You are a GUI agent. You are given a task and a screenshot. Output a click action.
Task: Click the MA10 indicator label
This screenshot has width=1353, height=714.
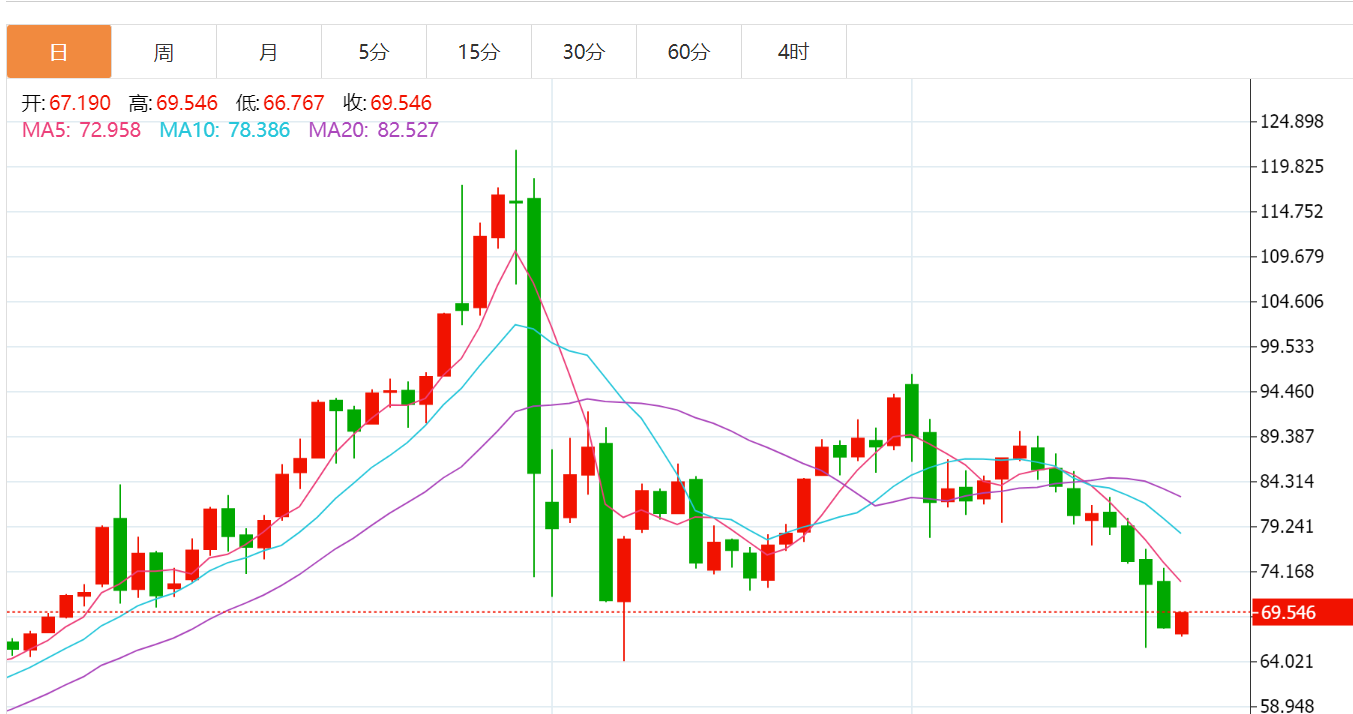225,130
